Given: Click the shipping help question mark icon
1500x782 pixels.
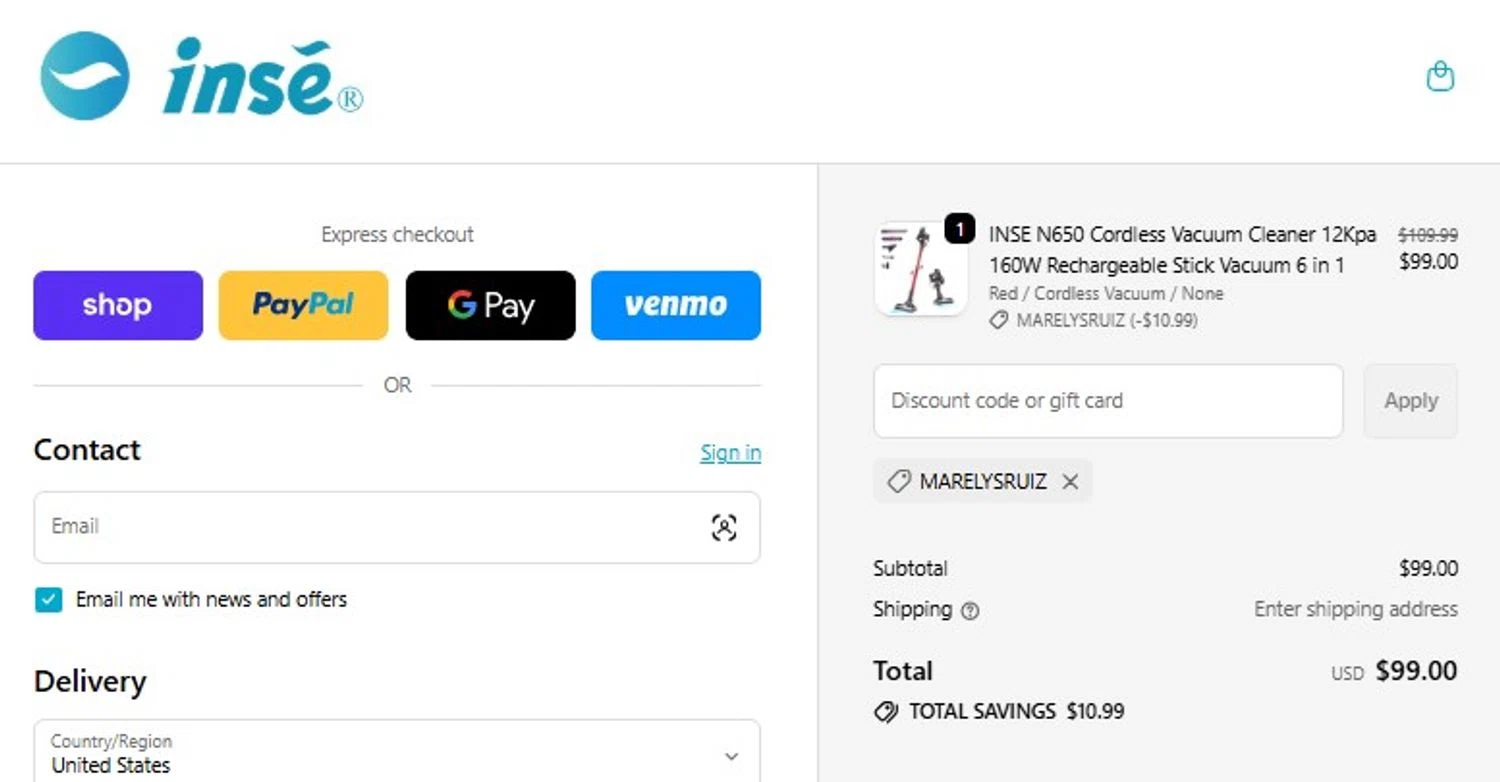Looking at the screenshot, I should click(x=969, y=611).
